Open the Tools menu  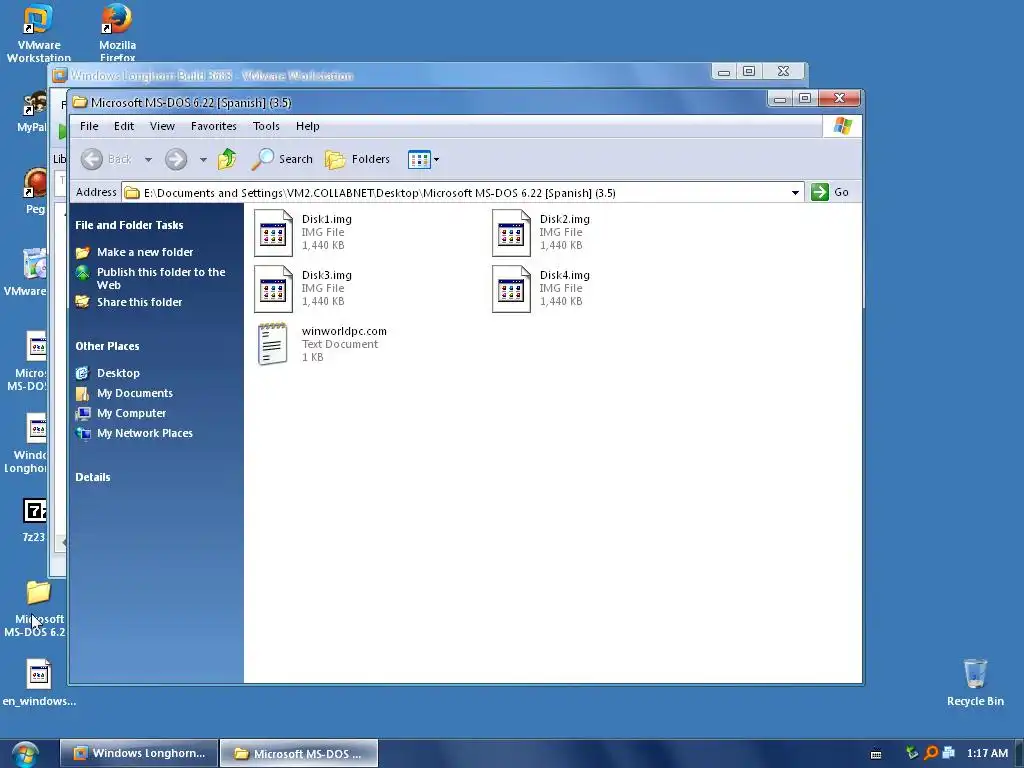266,126
